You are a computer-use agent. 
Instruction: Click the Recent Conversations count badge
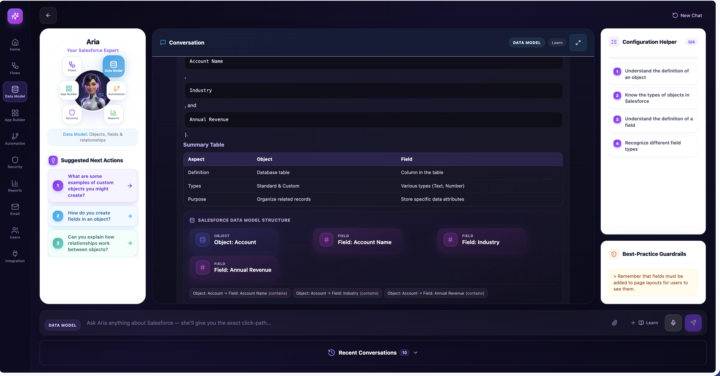pyautogui.click(x=405, y=353)
